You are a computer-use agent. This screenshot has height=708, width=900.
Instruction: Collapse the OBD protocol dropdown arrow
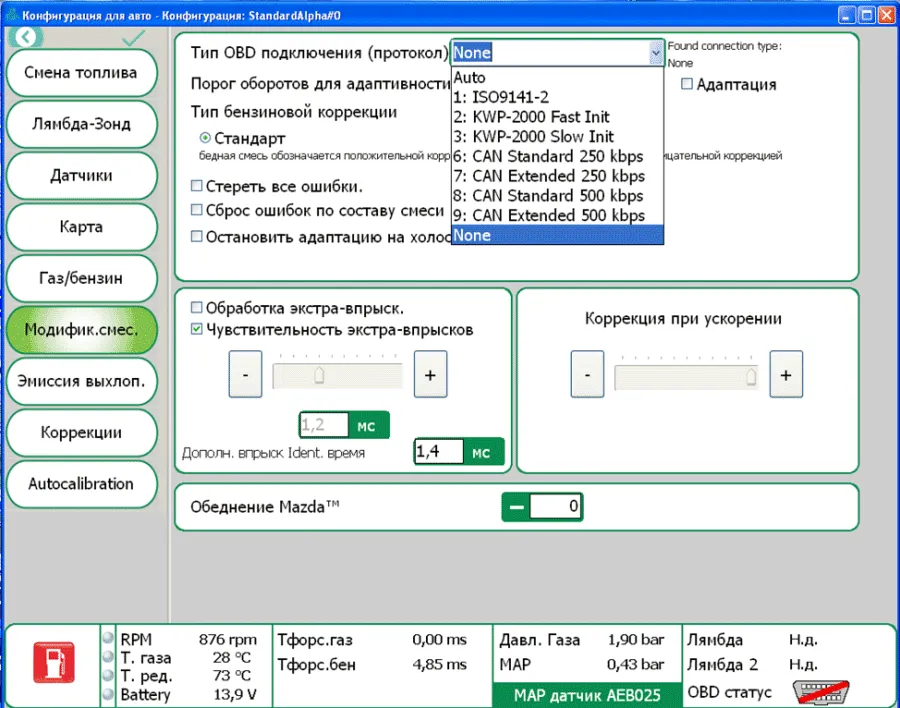(655, 53)
